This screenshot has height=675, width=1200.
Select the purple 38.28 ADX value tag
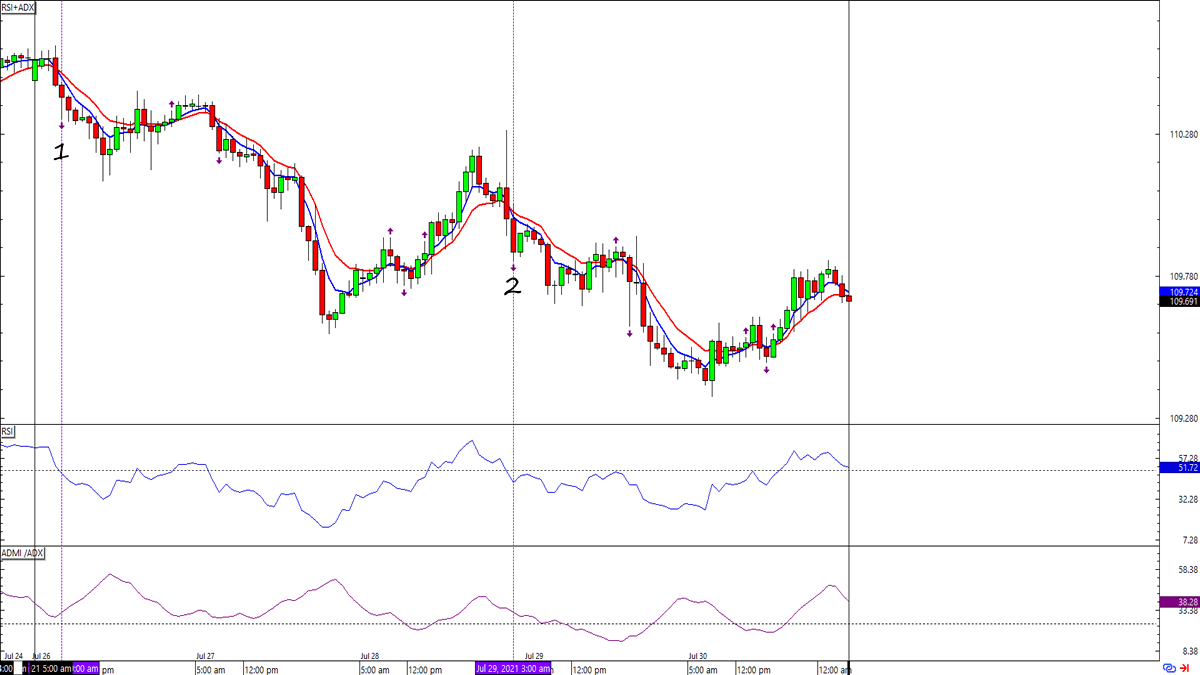pyautogui.click(x=1179, y=602)
